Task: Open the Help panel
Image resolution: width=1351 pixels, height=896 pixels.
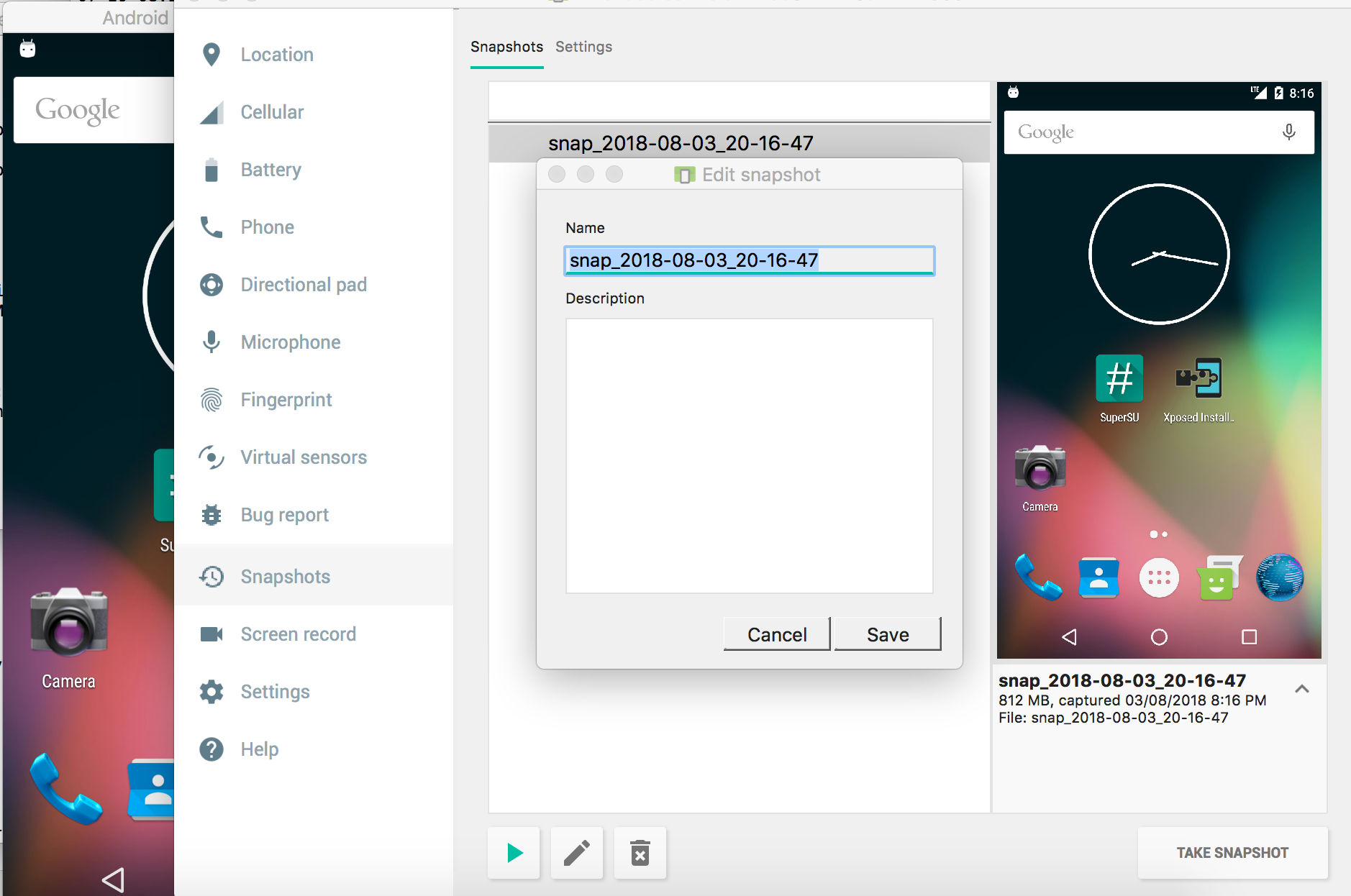Action: tap(259, 749)
